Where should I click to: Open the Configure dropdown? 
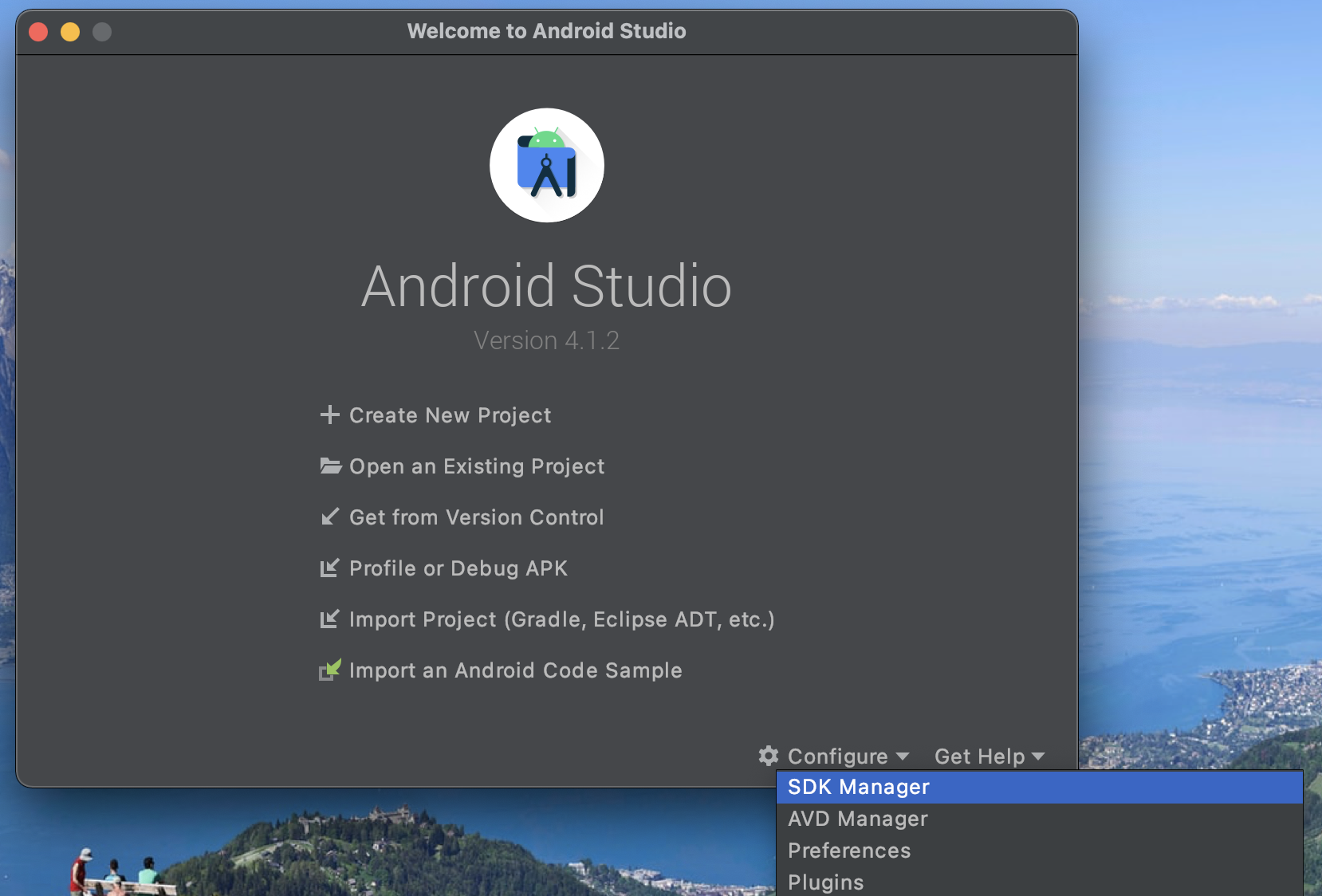tap(834, 756)
